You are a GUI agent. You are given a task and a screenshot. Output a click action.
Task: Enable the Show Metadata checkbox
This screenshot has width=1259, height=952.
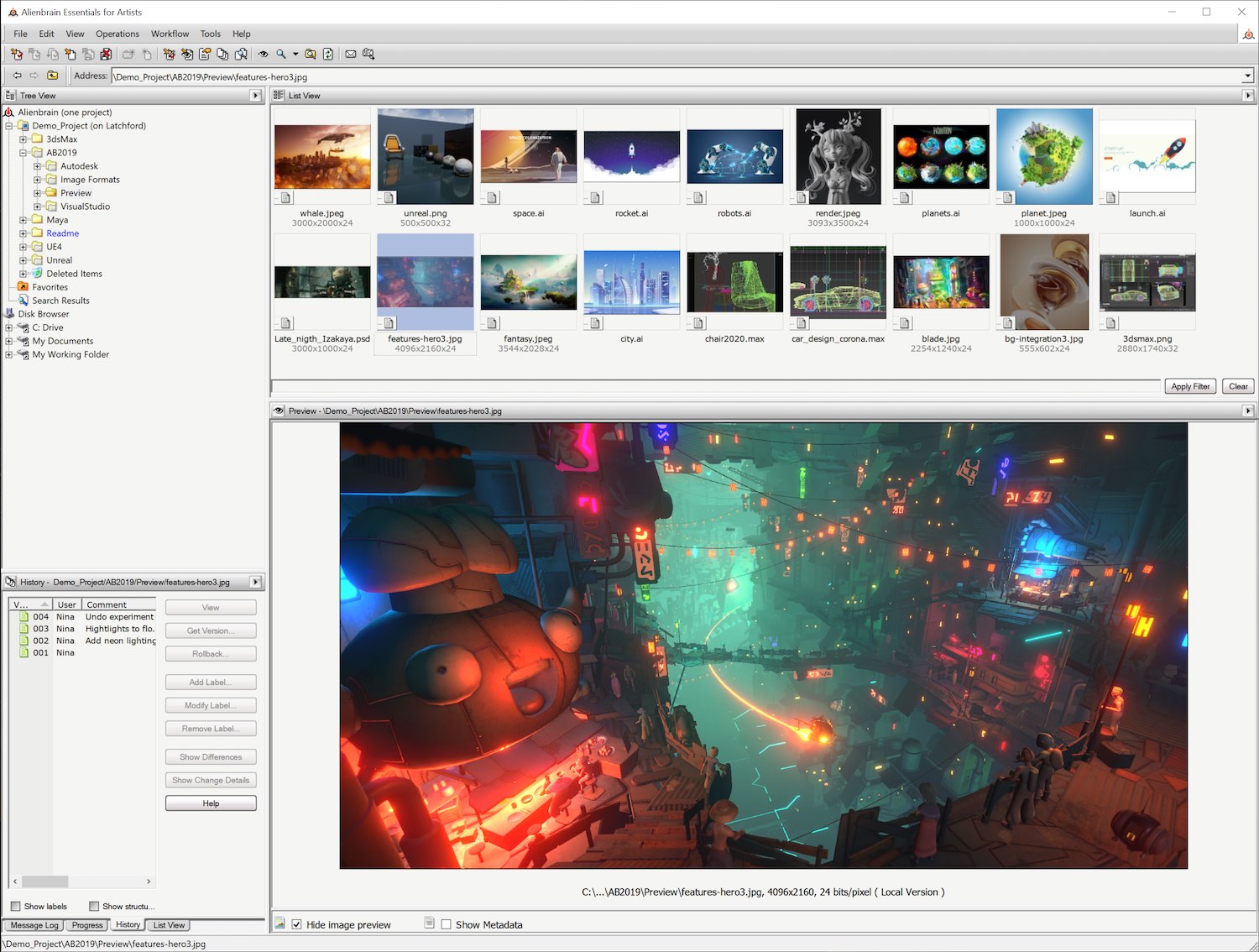pyautogui.click(x=446, y=924)
